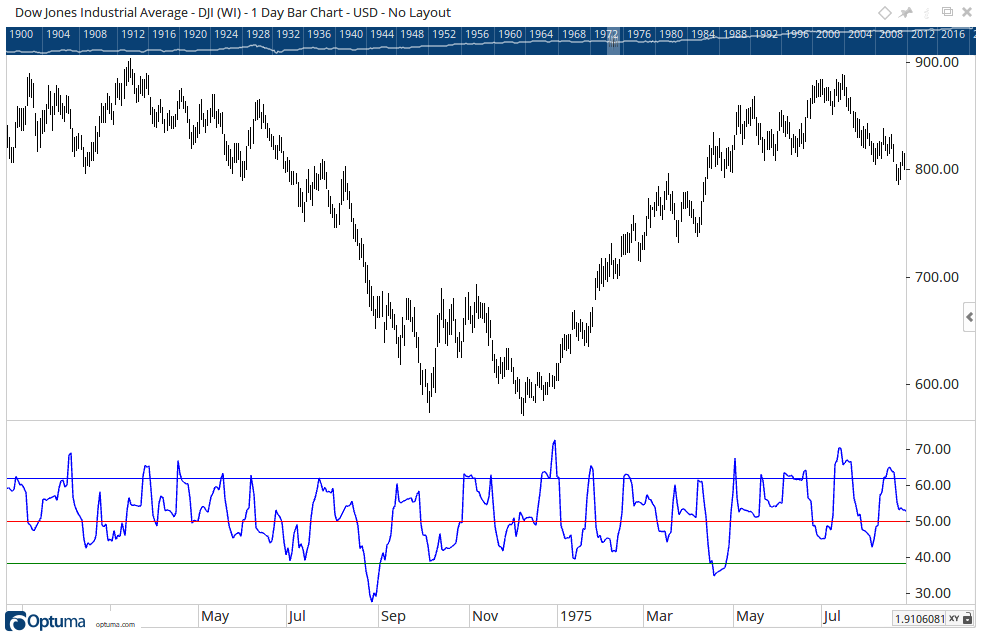Jump to 2000 on the overview timeline
The width and height of the screenshot is (982, 635).
[828, 34]
